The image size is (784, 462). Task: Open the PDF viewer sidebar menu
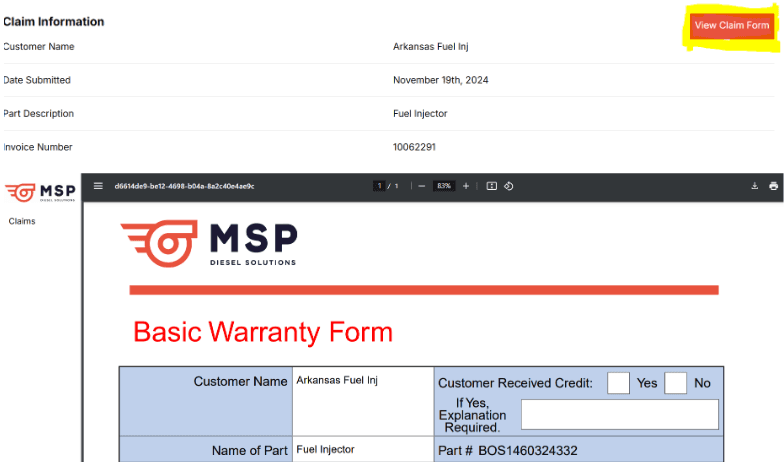(98, 186)
